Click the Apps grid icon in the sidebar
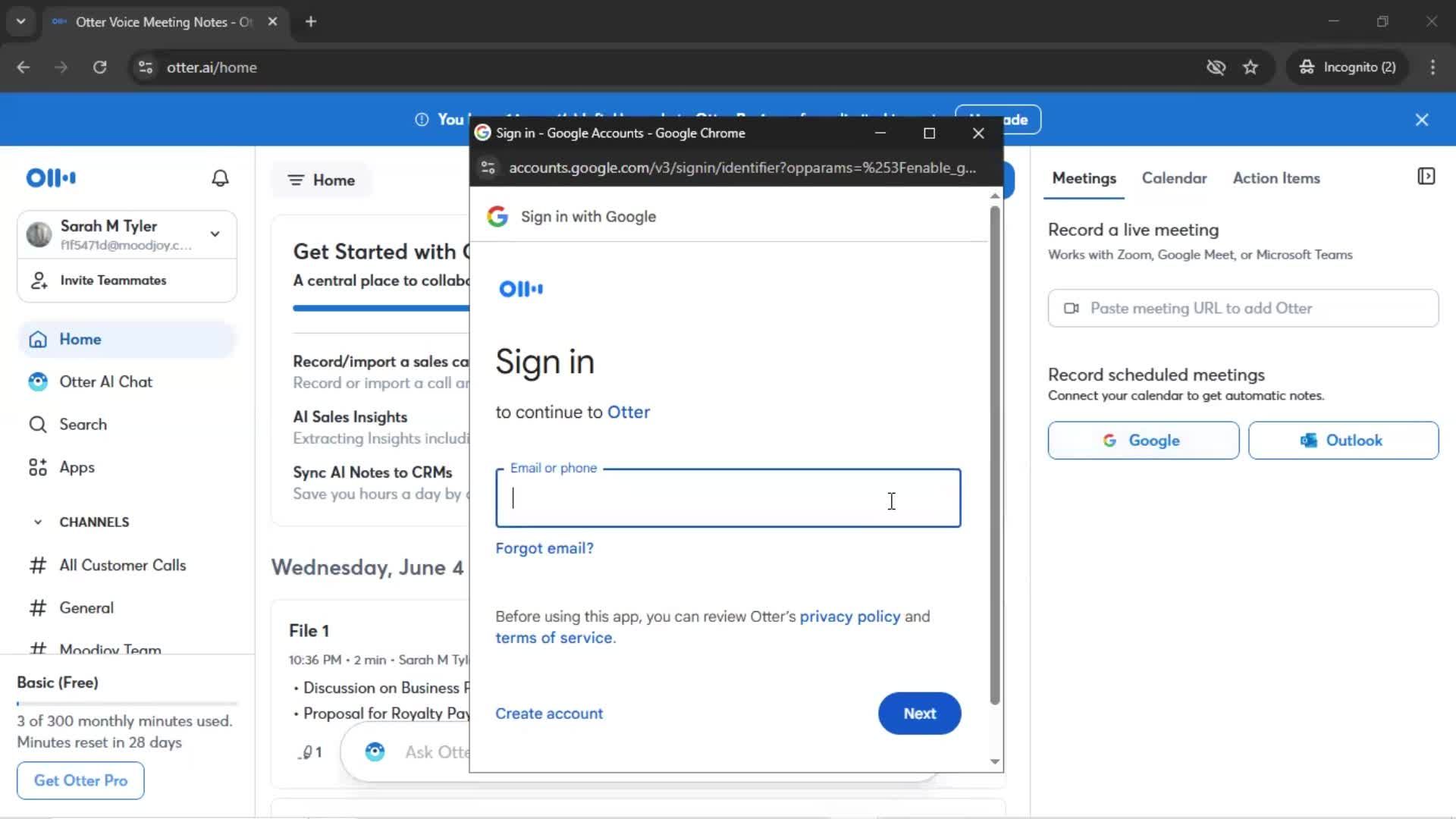1456x819 pixels. tap(38, 467)
